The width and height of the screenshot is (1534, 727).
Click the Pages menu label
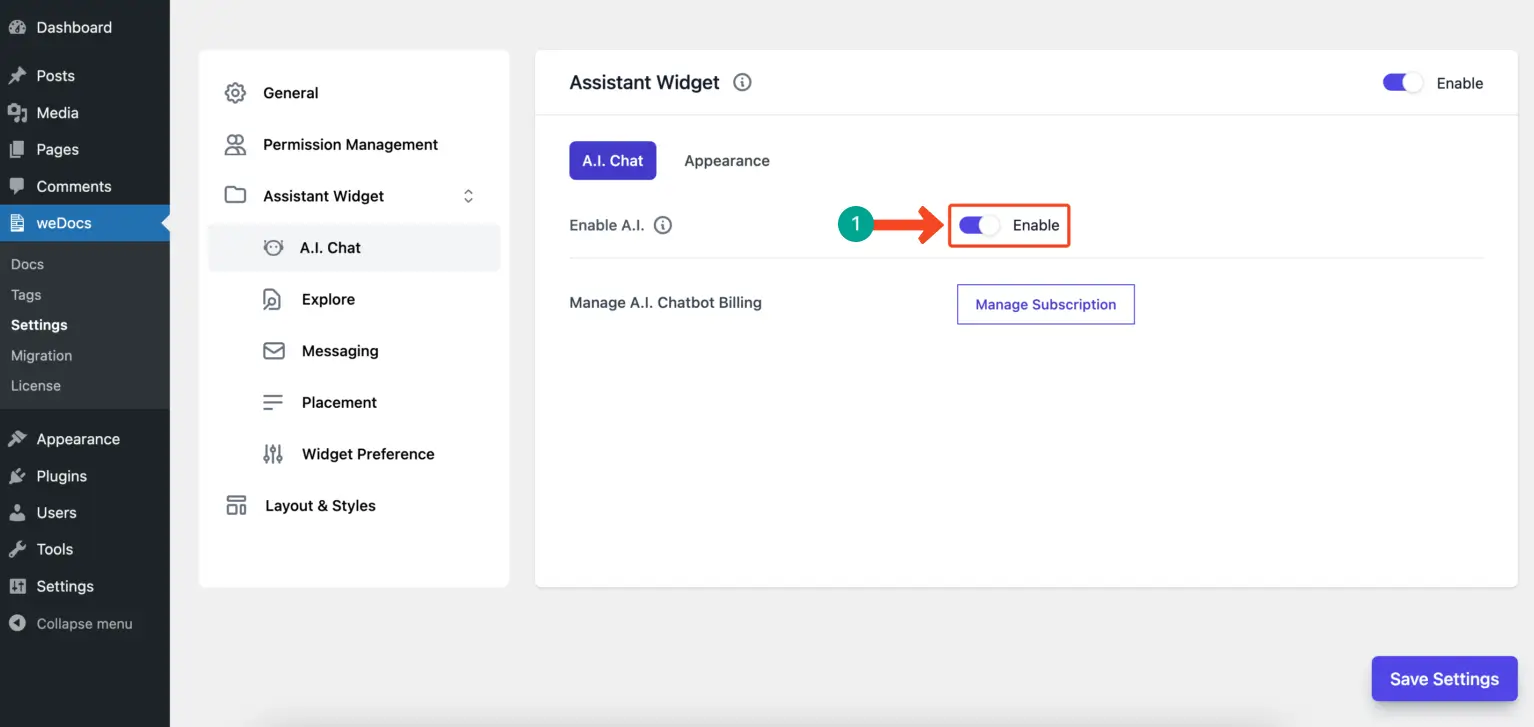click(58, 150)
